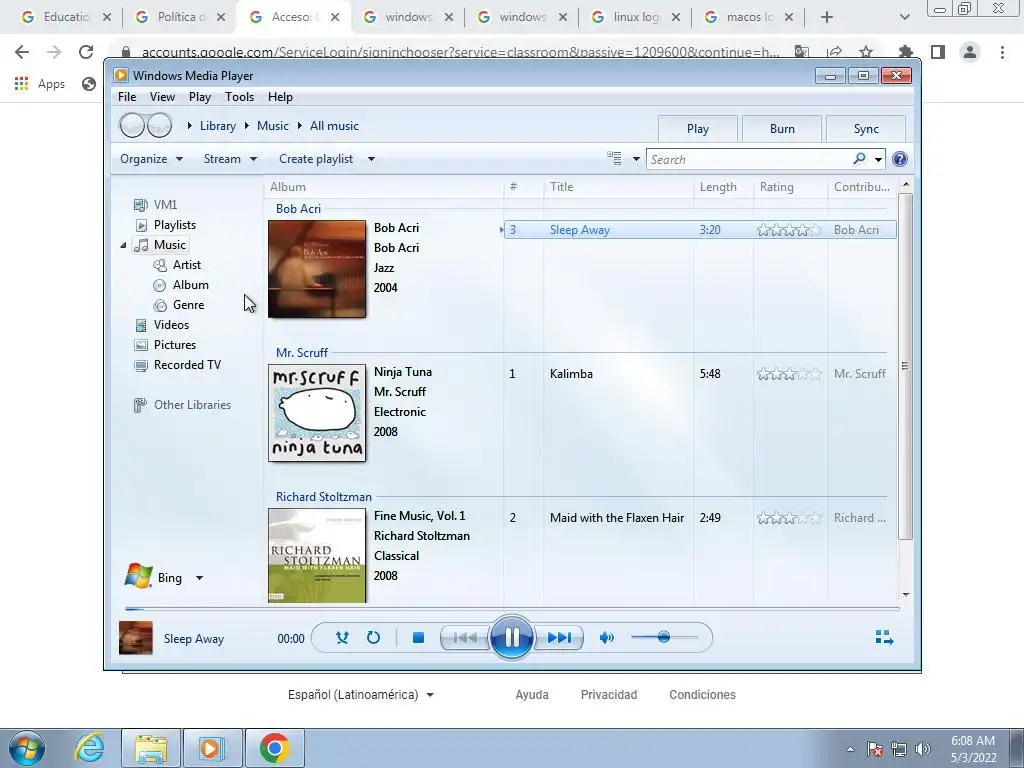Click the Windows Start button

click(26, 748)
